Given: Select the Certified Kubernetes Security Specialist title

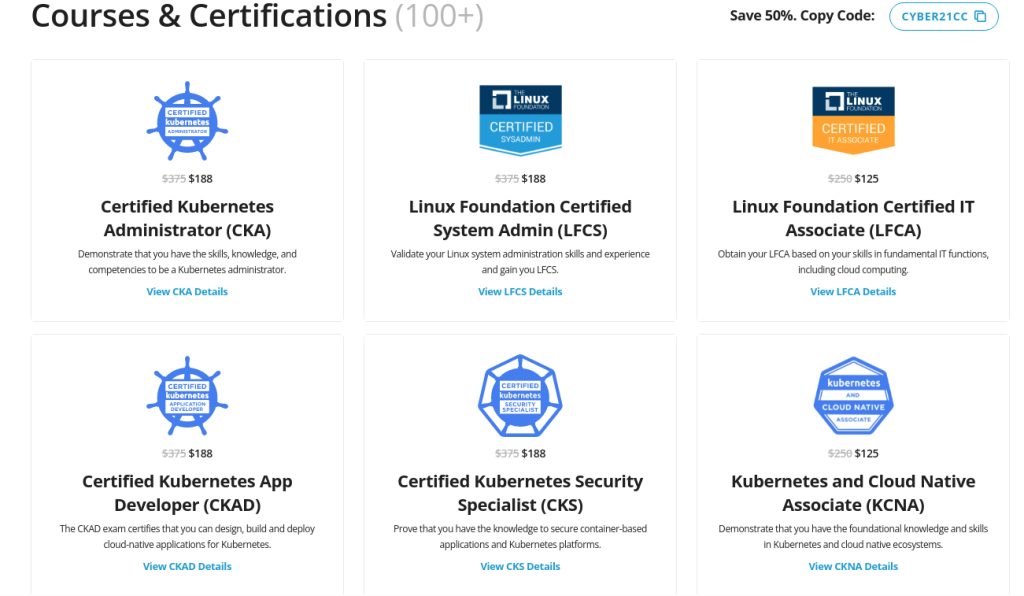Looking at the screenshot, I should click(520, 492).
